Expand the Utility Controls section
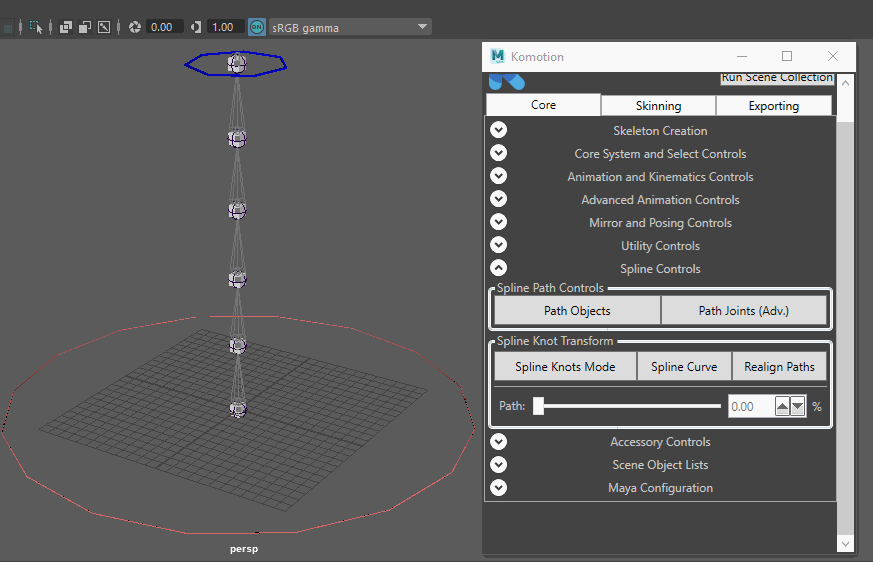The width and height of the screenshot is (873, 562). [x=498, y=245]
